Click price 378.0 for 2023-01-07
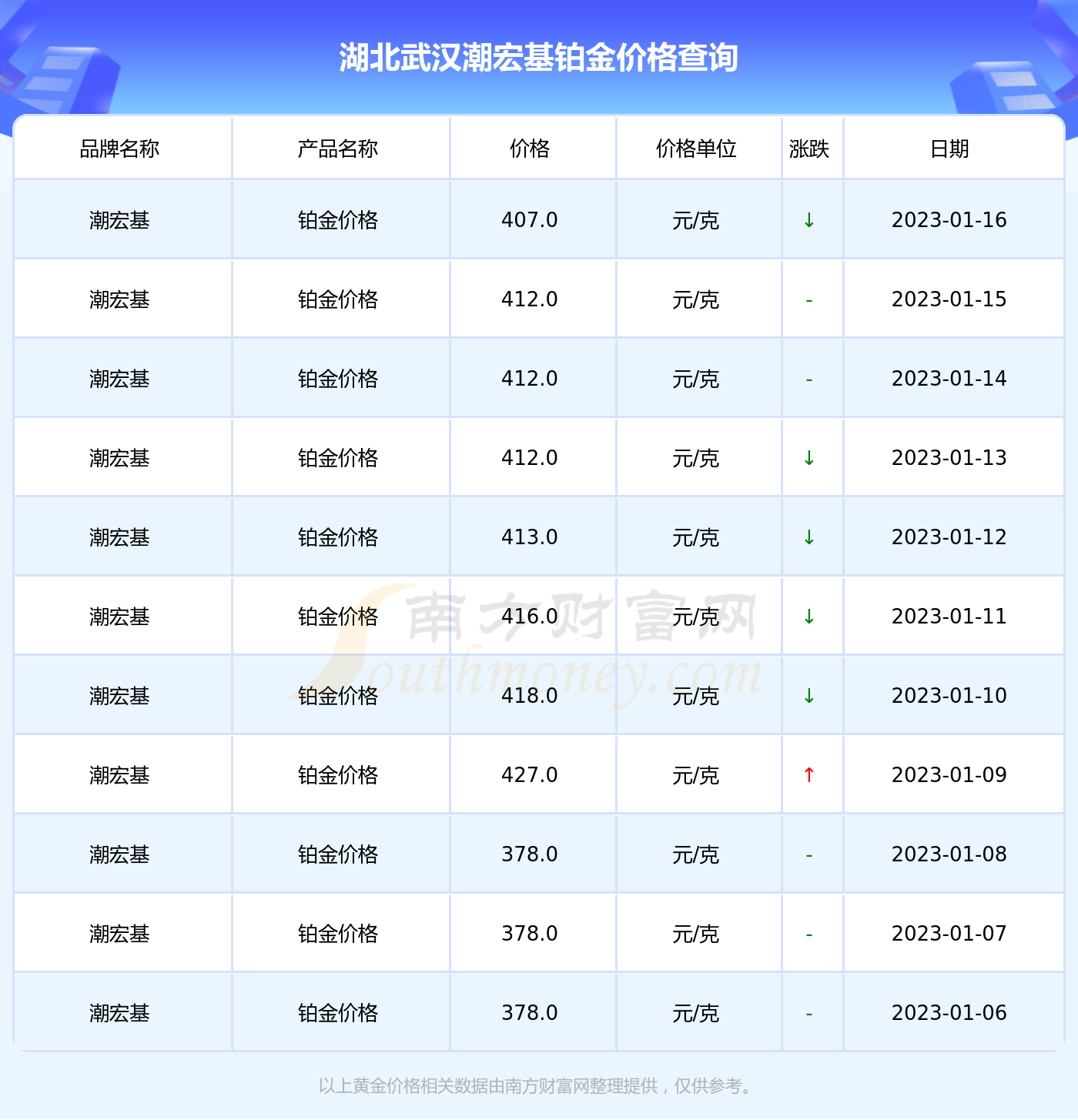This screenshot has height=1120, width=1078. pyautogui.click(x=530, y=934)
